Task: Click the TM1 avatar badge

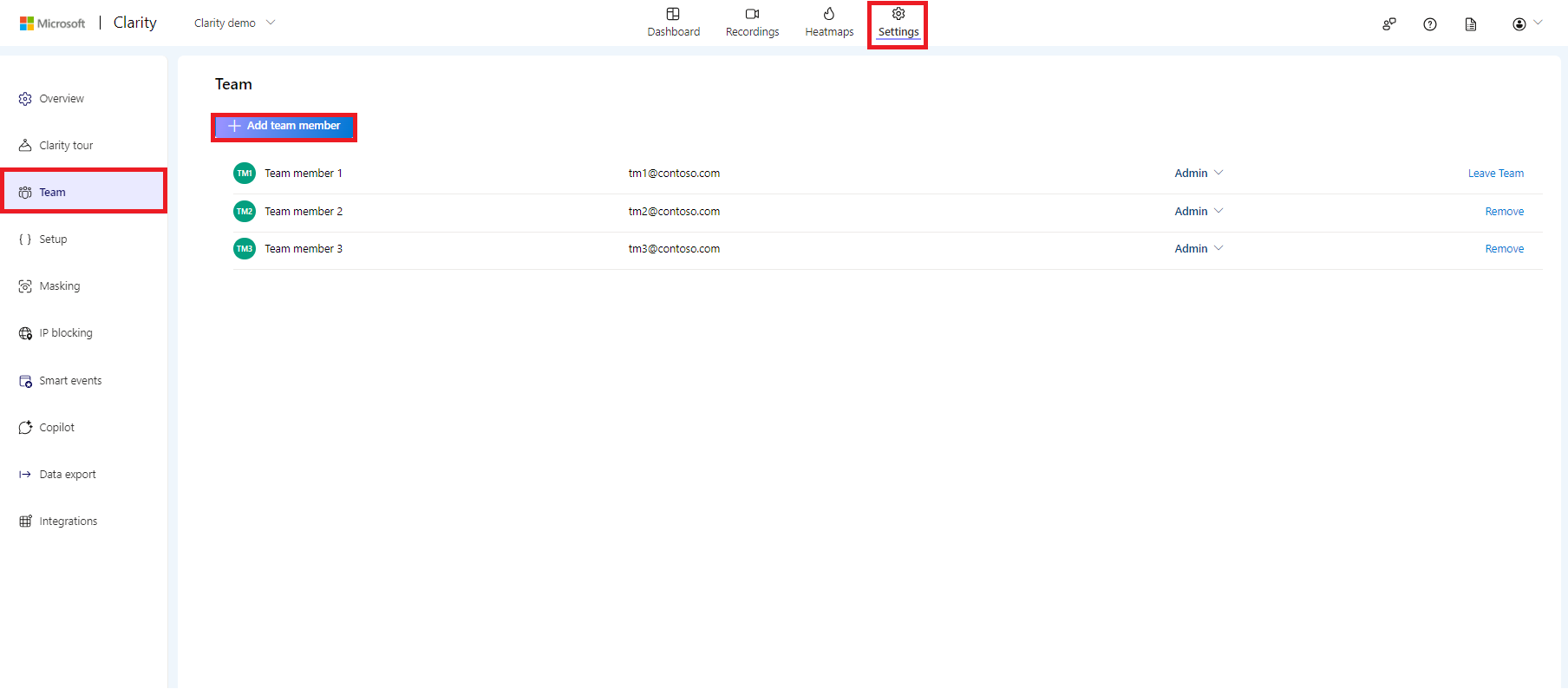Action: click(245, 174)
